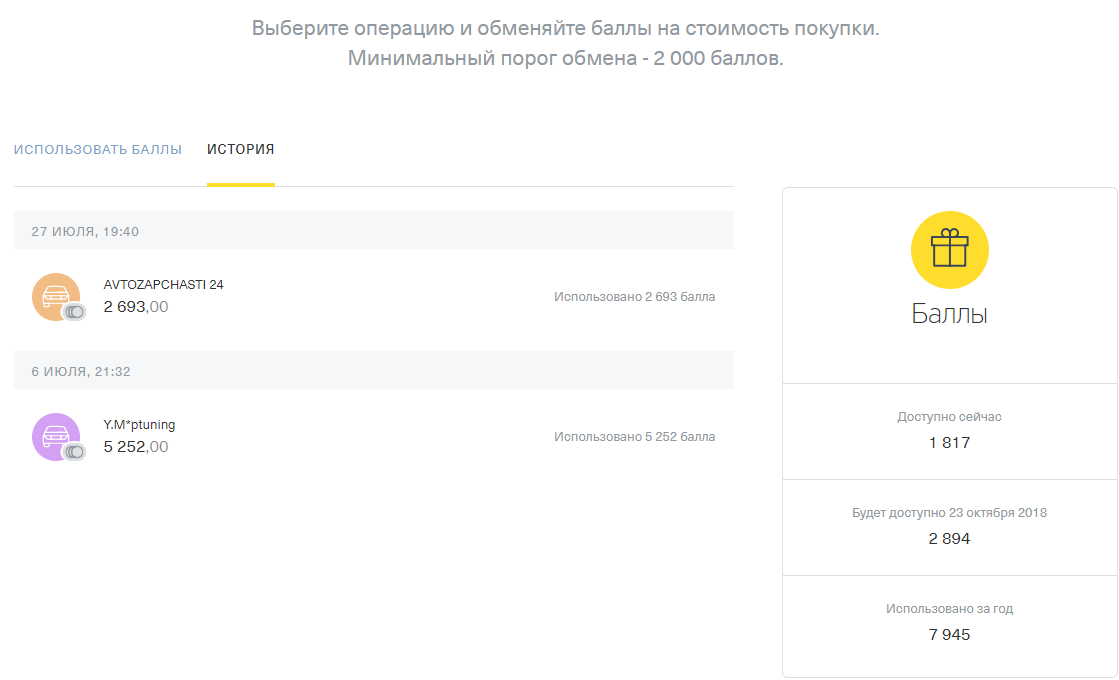Click the Будет доступно 23 октября 2018 section
Viewport: 1119px width, 680px height.
(949, 526)
